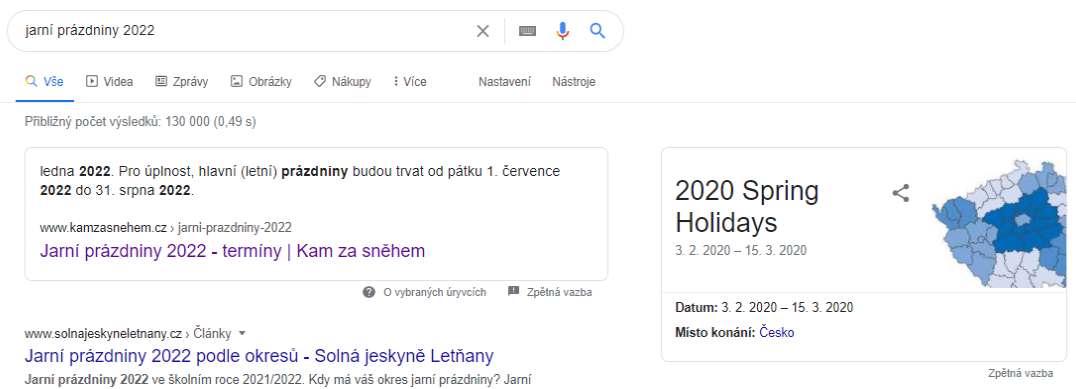Screen dimensions: 1076x389
Task: Expand arrow next to solnajeskyneletnany.cz Články
Action: (242, 333)
